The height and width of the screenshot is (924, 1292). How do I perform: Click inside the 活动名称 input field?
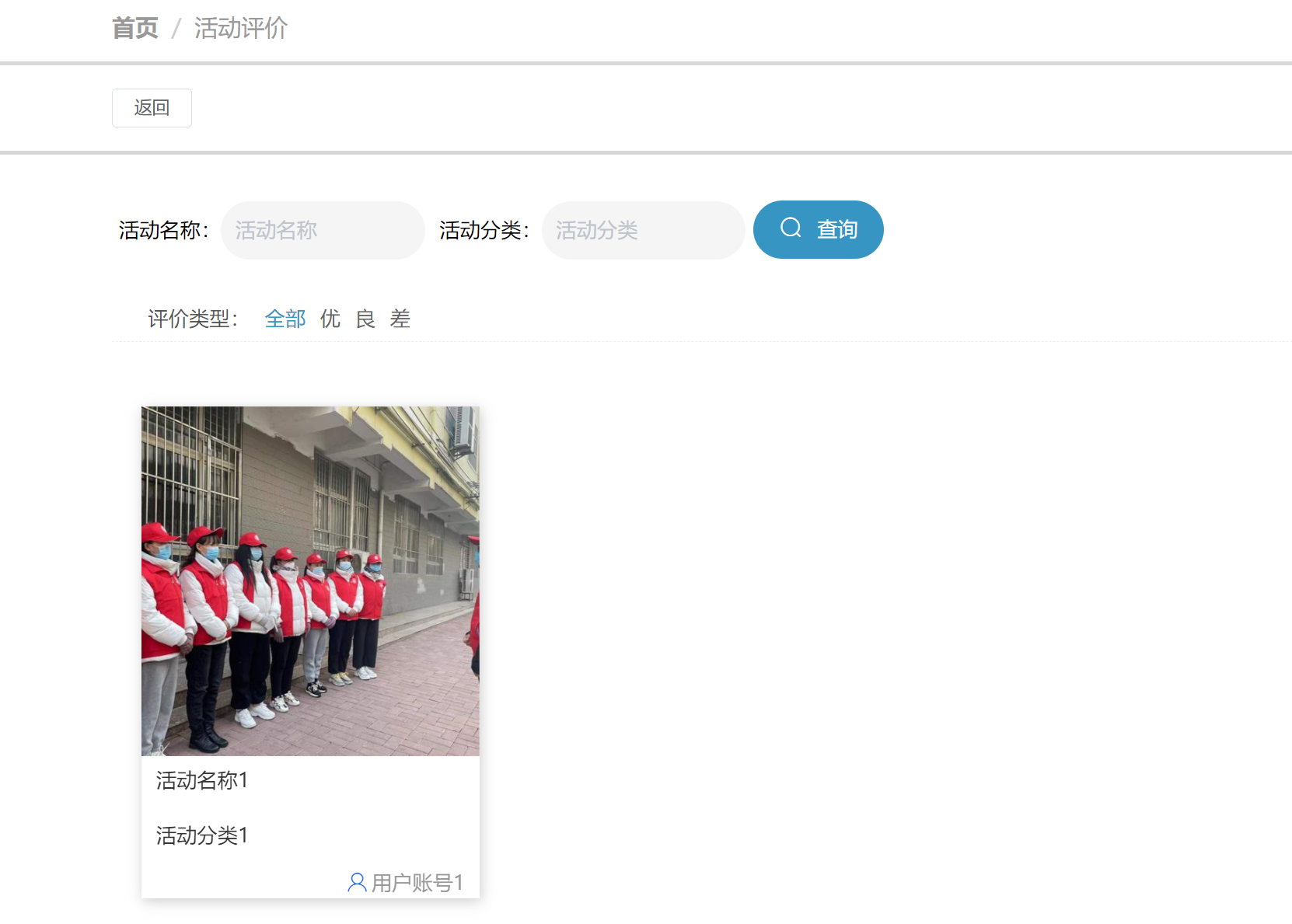pos(323,230)
